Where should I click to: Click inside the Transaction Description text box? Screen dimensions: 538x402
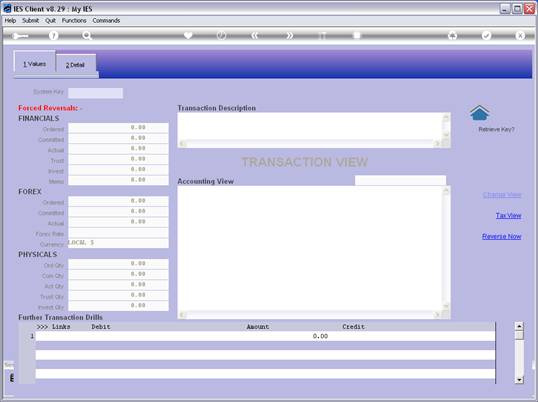click(310, 126)
